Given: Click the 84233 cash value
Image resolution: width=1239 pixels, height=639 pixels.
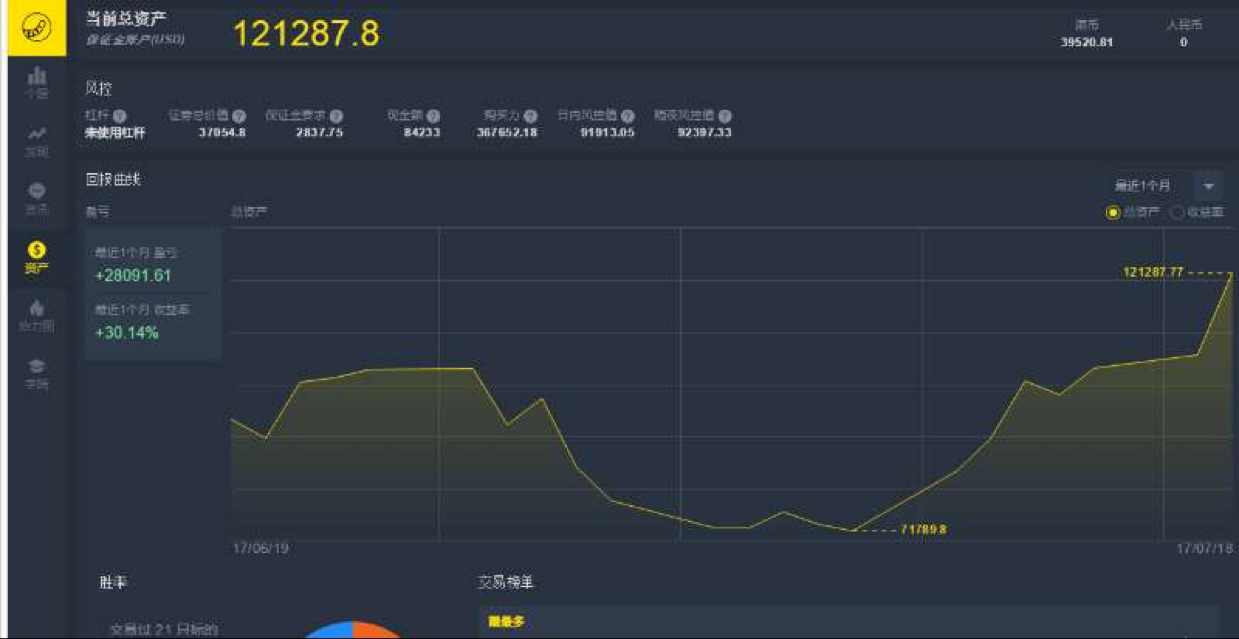Looking at the screenshot, I should pyautogui.click(x=422, y=132).
